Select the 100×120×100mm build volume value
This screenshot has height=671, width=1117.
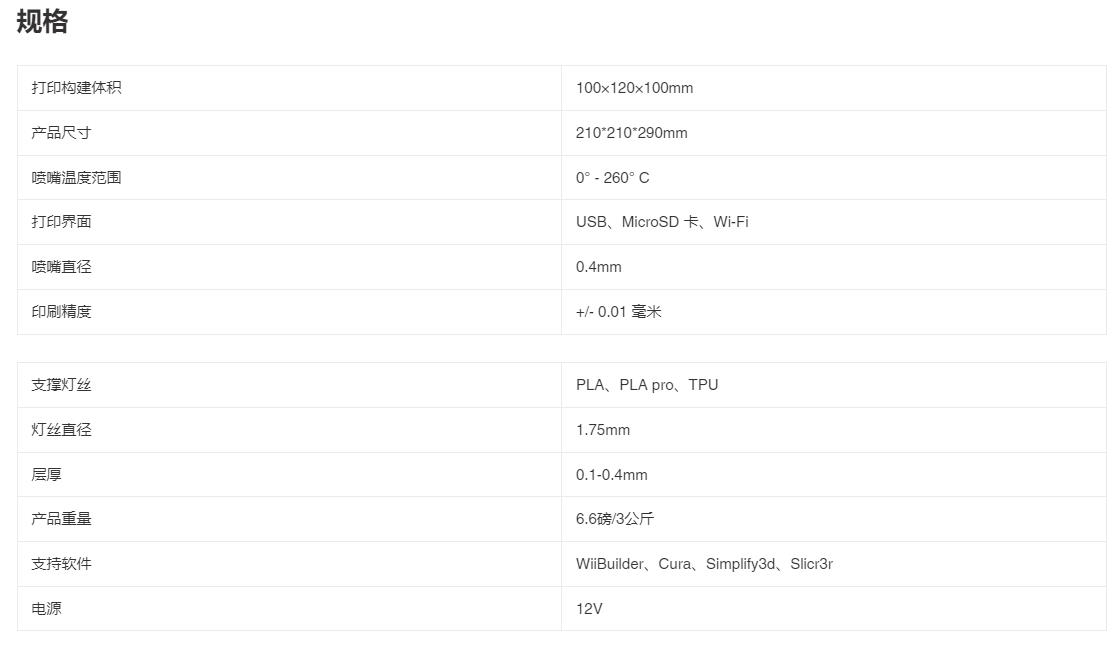634,88
